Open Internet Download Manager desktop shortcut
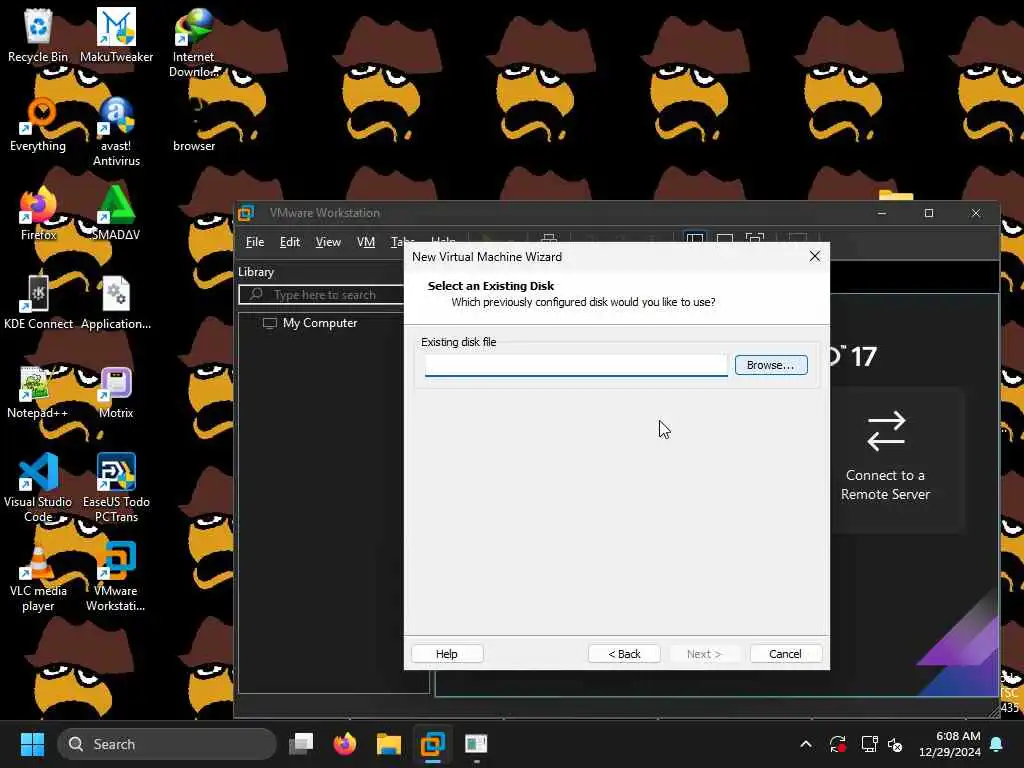The image size is (1024, 768). click(194, 43)
